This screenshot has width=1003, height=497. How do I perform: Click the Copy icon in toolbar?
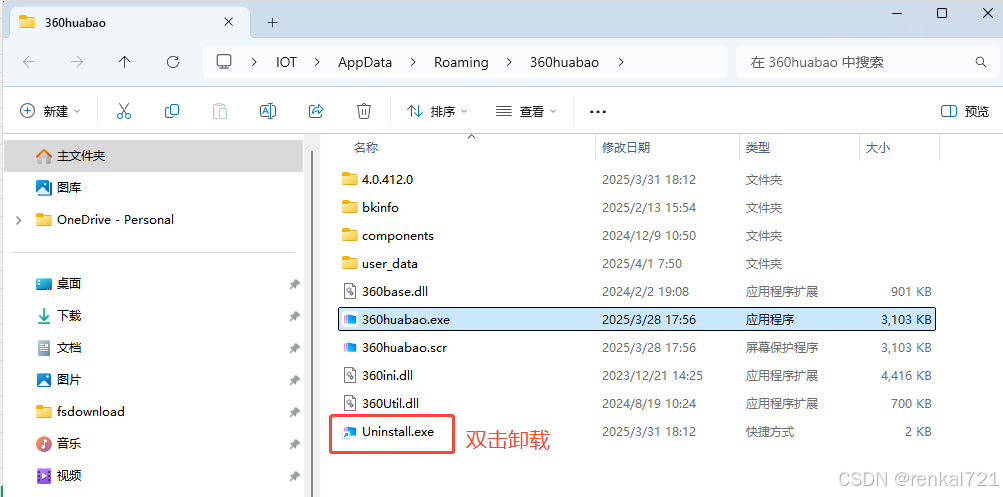click(171, 111)
